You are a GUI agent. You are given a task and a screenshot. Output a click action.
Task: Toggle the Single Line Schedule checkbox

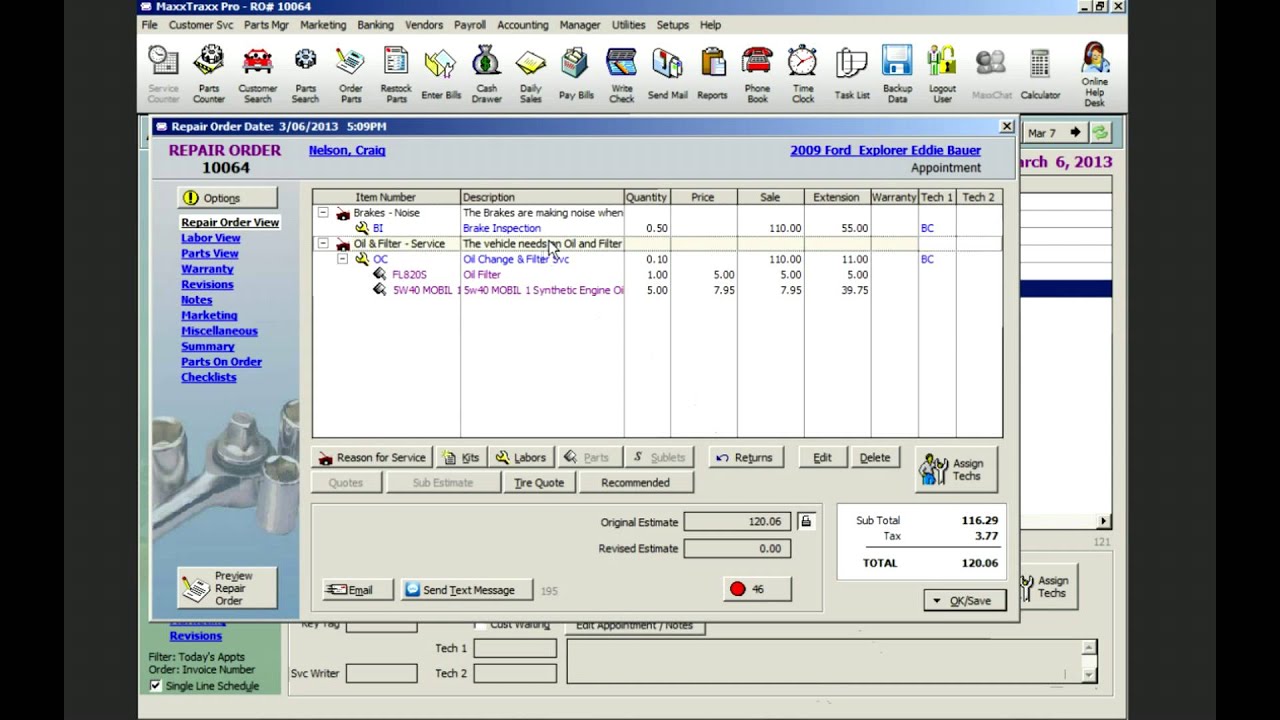(x=155, y=686)
